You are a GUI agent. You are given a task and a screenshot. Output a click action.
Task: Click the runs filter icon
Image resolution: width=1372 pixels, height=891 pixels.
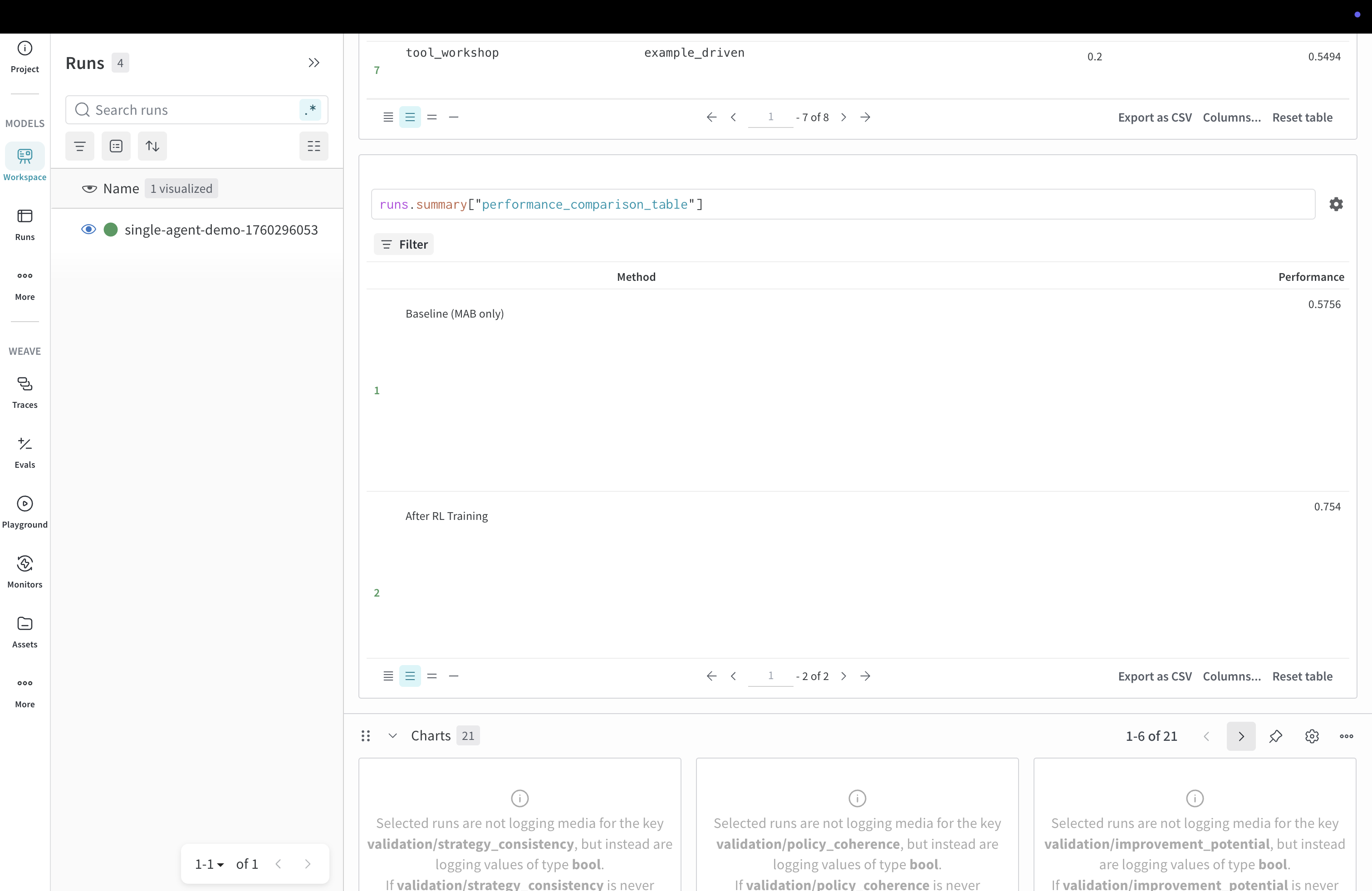[x=79, y=147]
